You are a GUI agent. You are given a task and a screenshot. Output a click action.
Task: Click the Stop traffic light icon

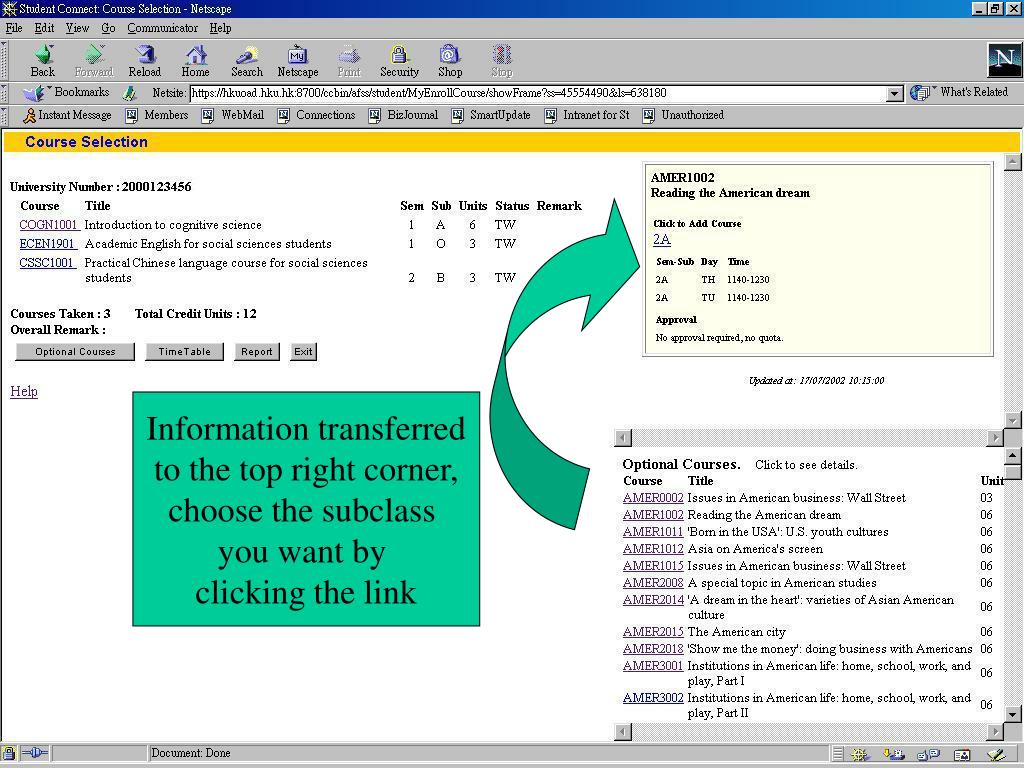tap(502, 61)
